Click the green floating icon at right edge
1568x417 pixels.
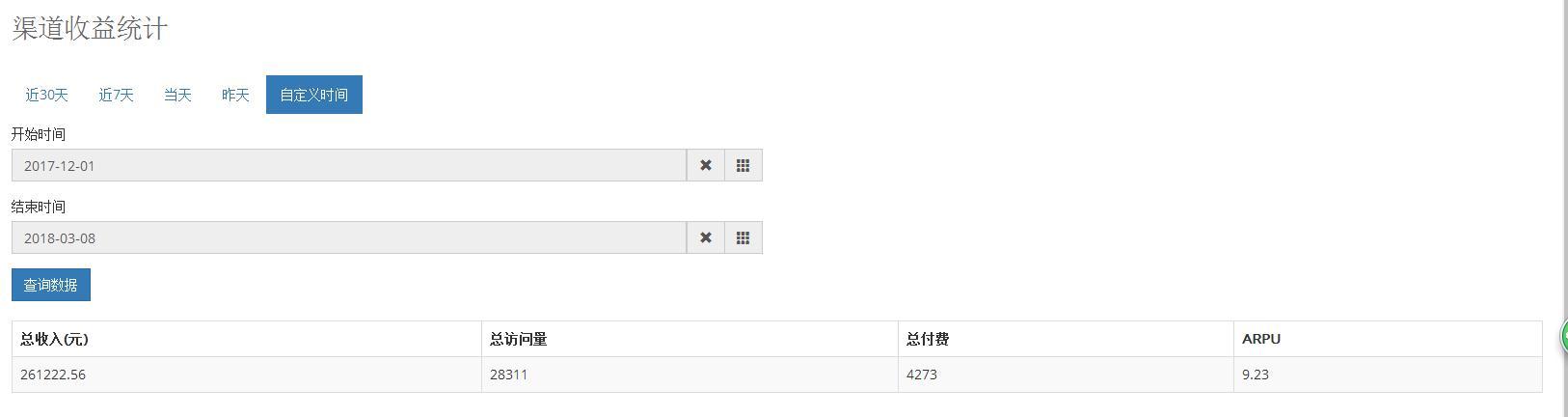coord(1563,337)
